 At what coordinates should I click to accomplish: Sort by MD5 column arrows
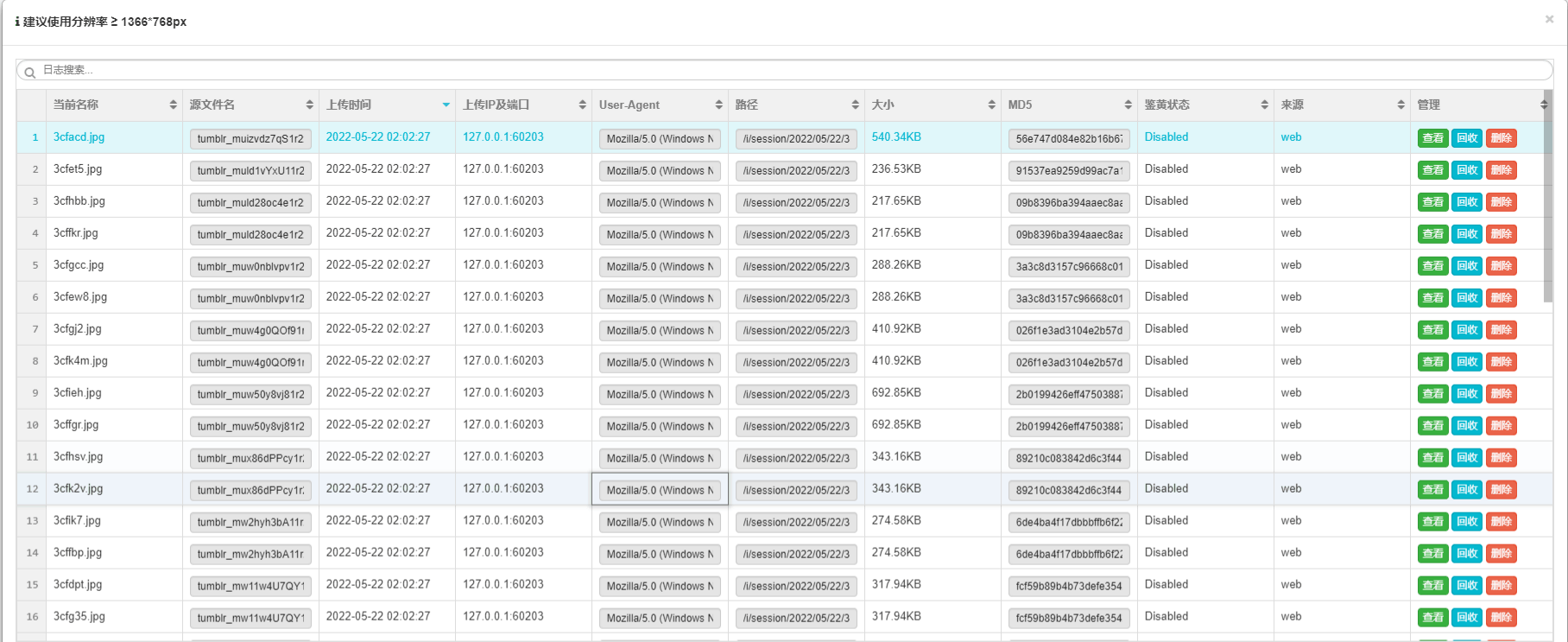click(x=1128, y=105)
